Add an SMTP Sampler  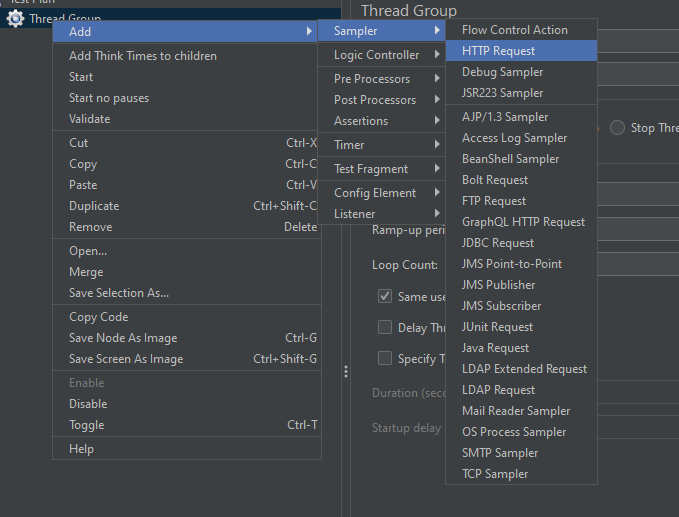[x=521, y=453]
